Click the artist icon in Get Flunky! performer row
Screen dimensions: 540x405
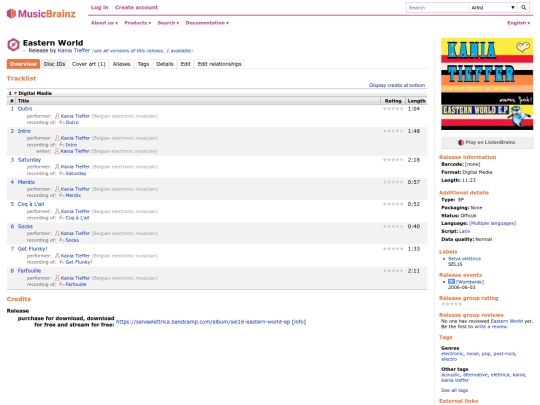click(x=57, y=256)
